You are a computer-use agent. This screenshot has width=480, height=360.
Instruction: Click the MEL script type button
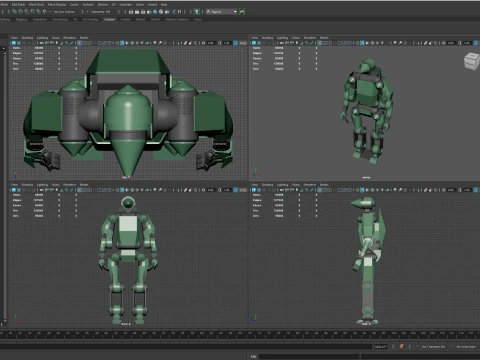coord(253,356)
